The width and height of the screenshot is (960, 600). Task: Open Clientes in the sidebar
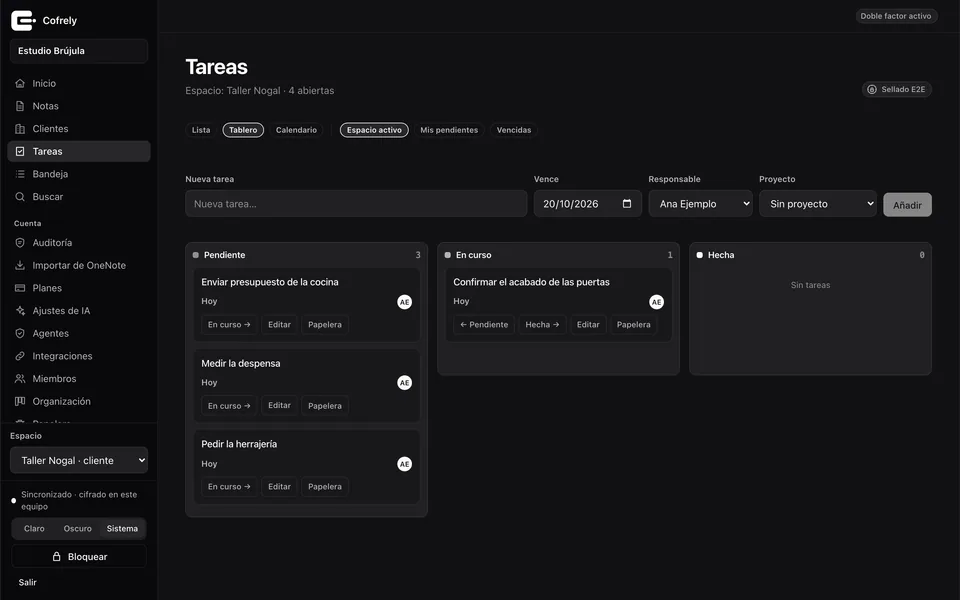tap(79, 129)
